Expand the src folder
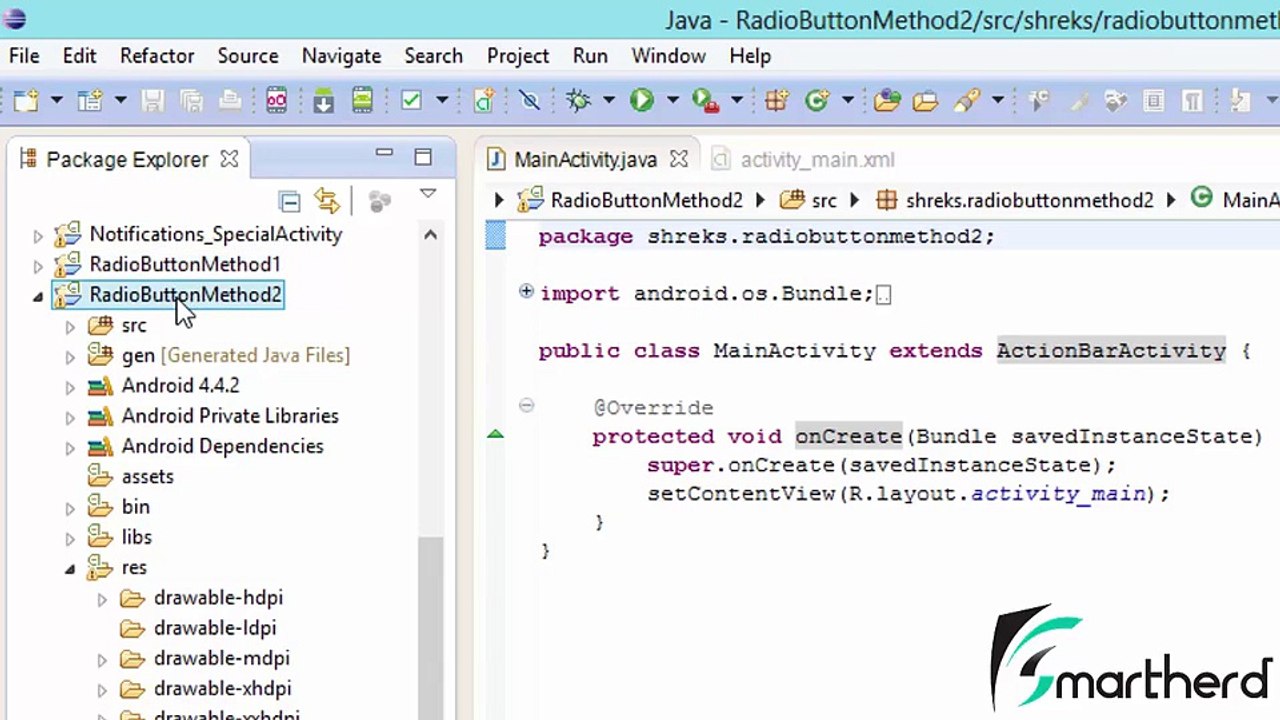The height and width of the screenshot is (720, 1280). 70,327
